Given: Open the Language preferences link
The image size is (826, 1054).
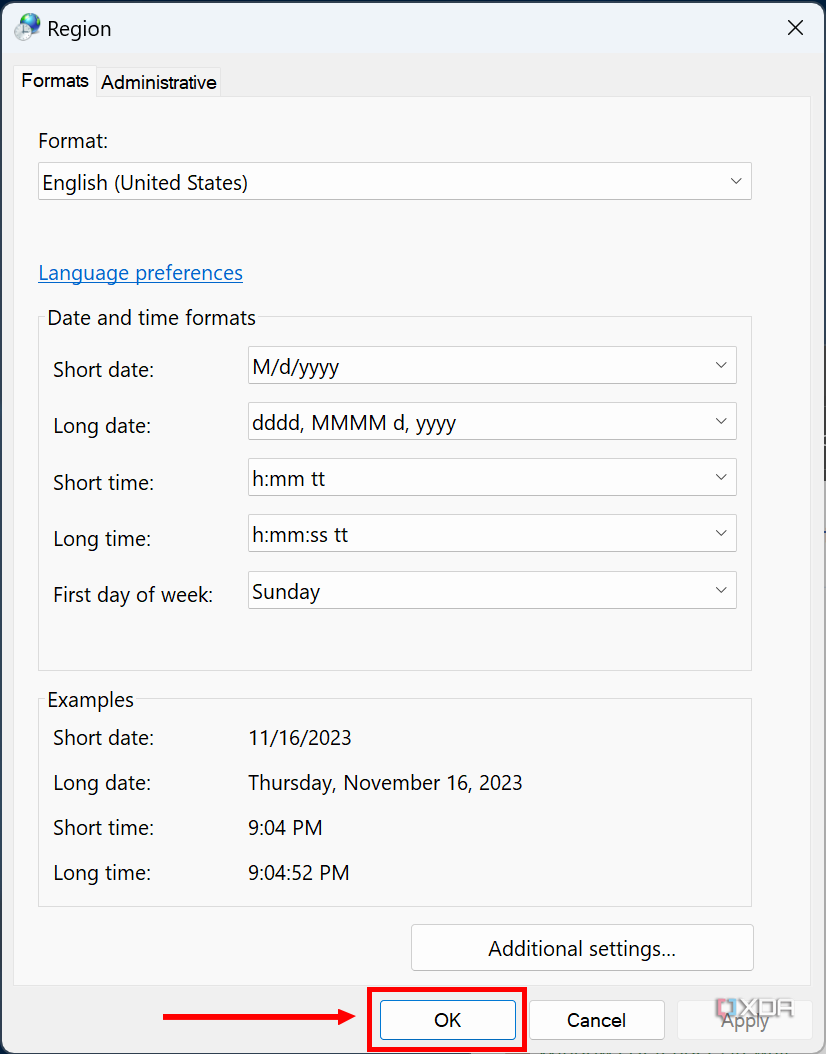Looking at the screenshot, I should (x=140, y=273).
